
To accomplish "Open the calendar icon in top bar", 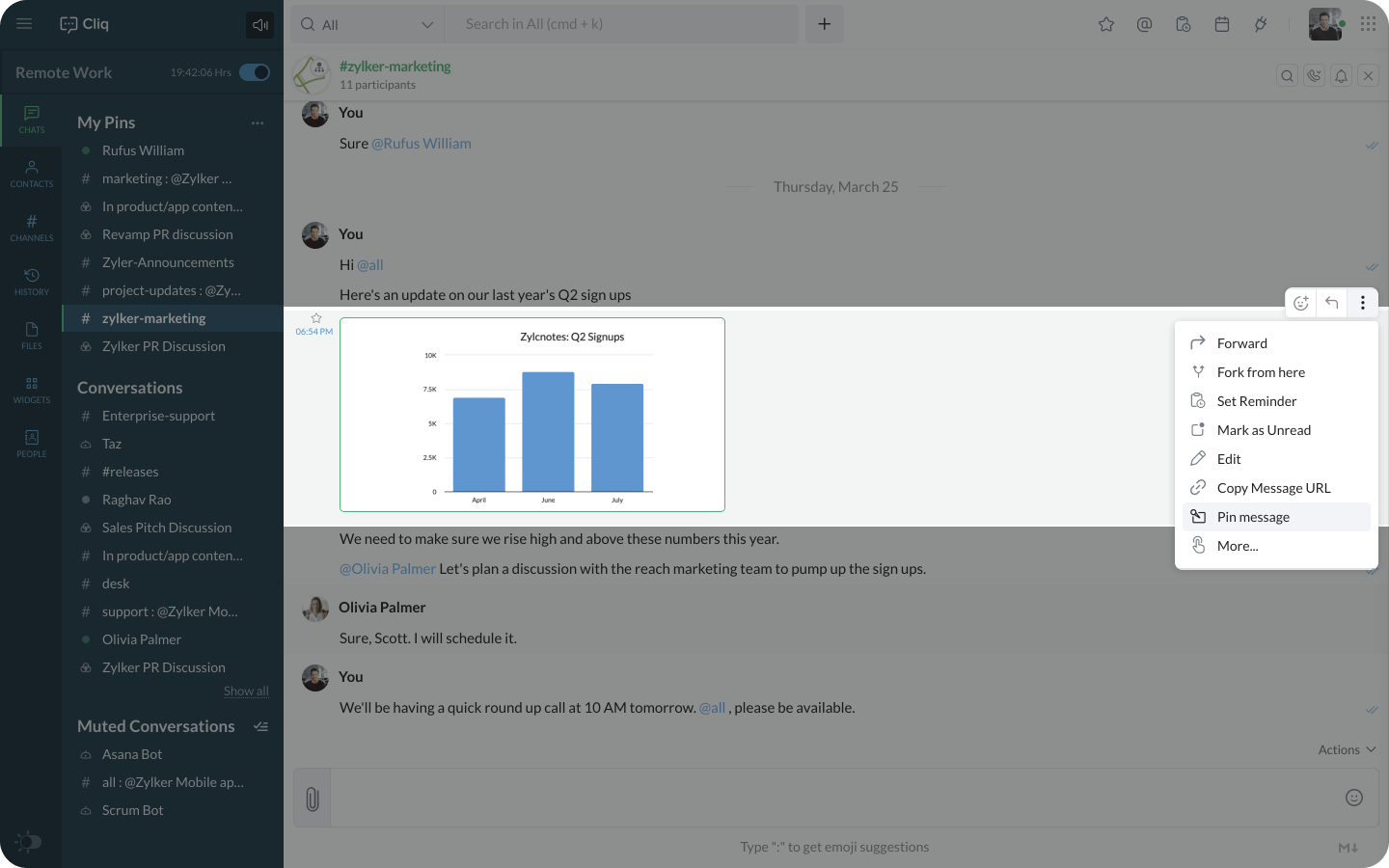I will (1221, 25).
